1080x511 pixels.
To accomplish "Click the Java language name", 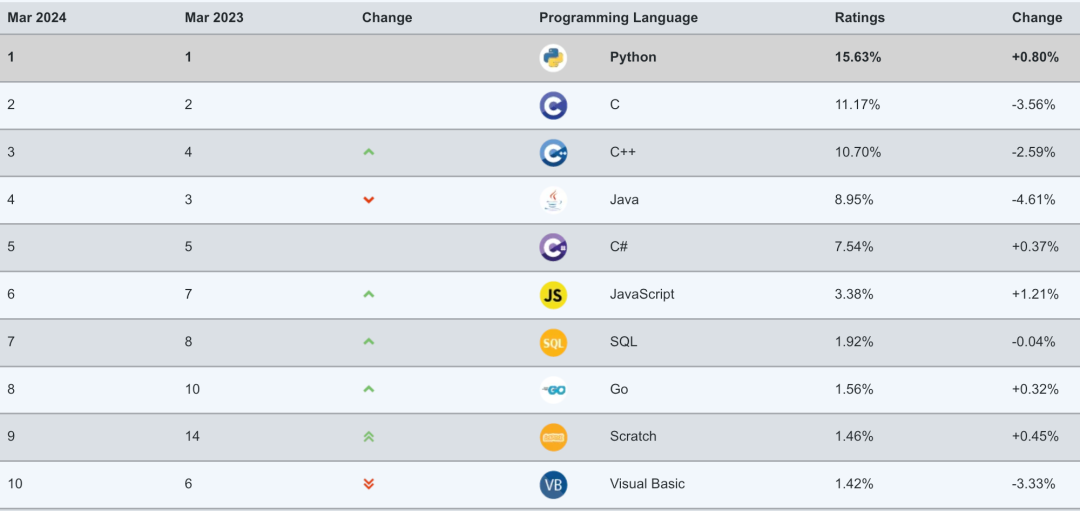I will point(624,200).
